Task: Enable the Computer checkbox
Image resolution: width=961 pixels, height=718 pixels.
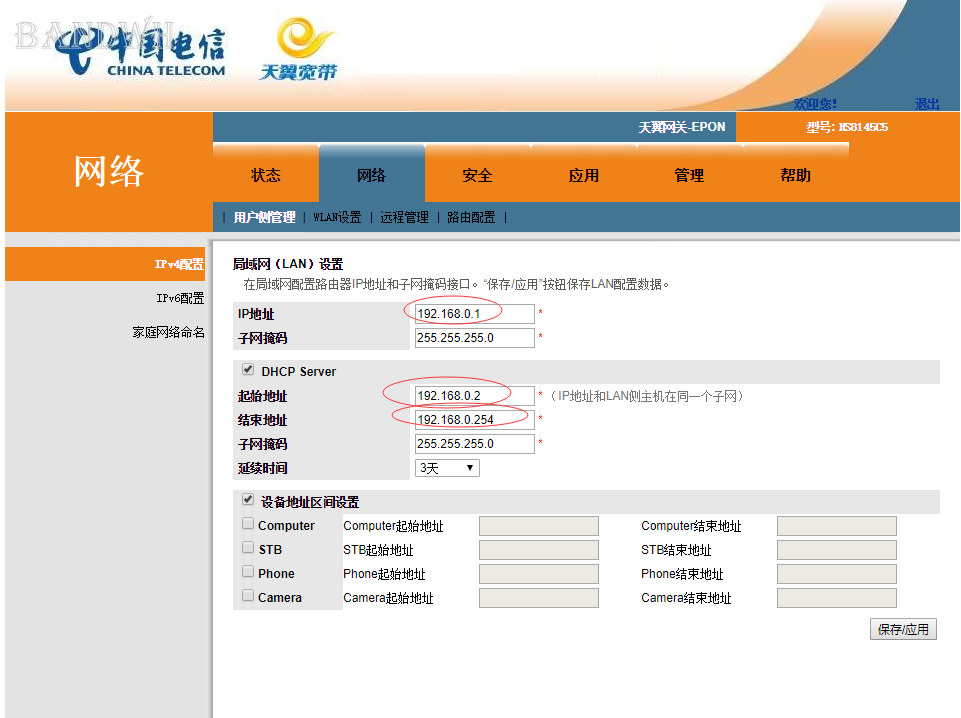Action: click(248, 523)
